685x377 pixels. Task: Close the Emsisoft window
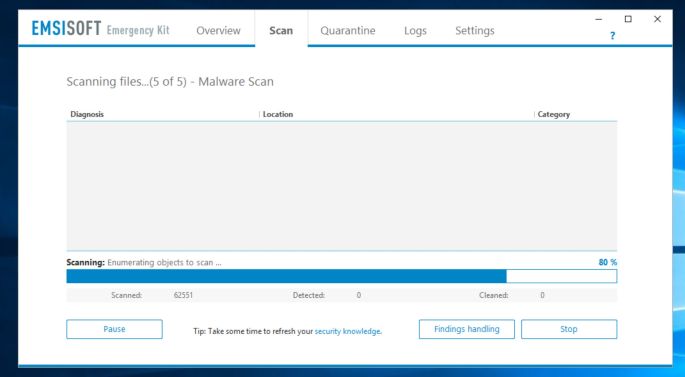click(657, 19)
